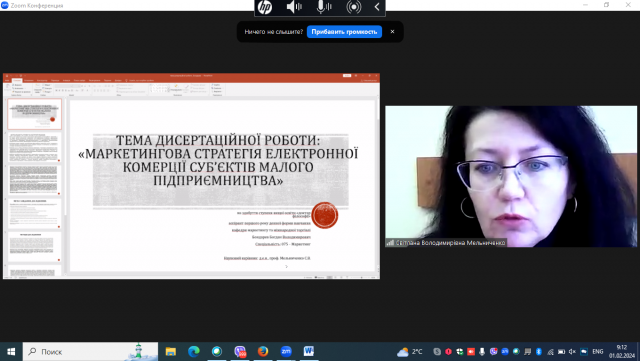Click the Windows Security tray icon

[460, 352]
